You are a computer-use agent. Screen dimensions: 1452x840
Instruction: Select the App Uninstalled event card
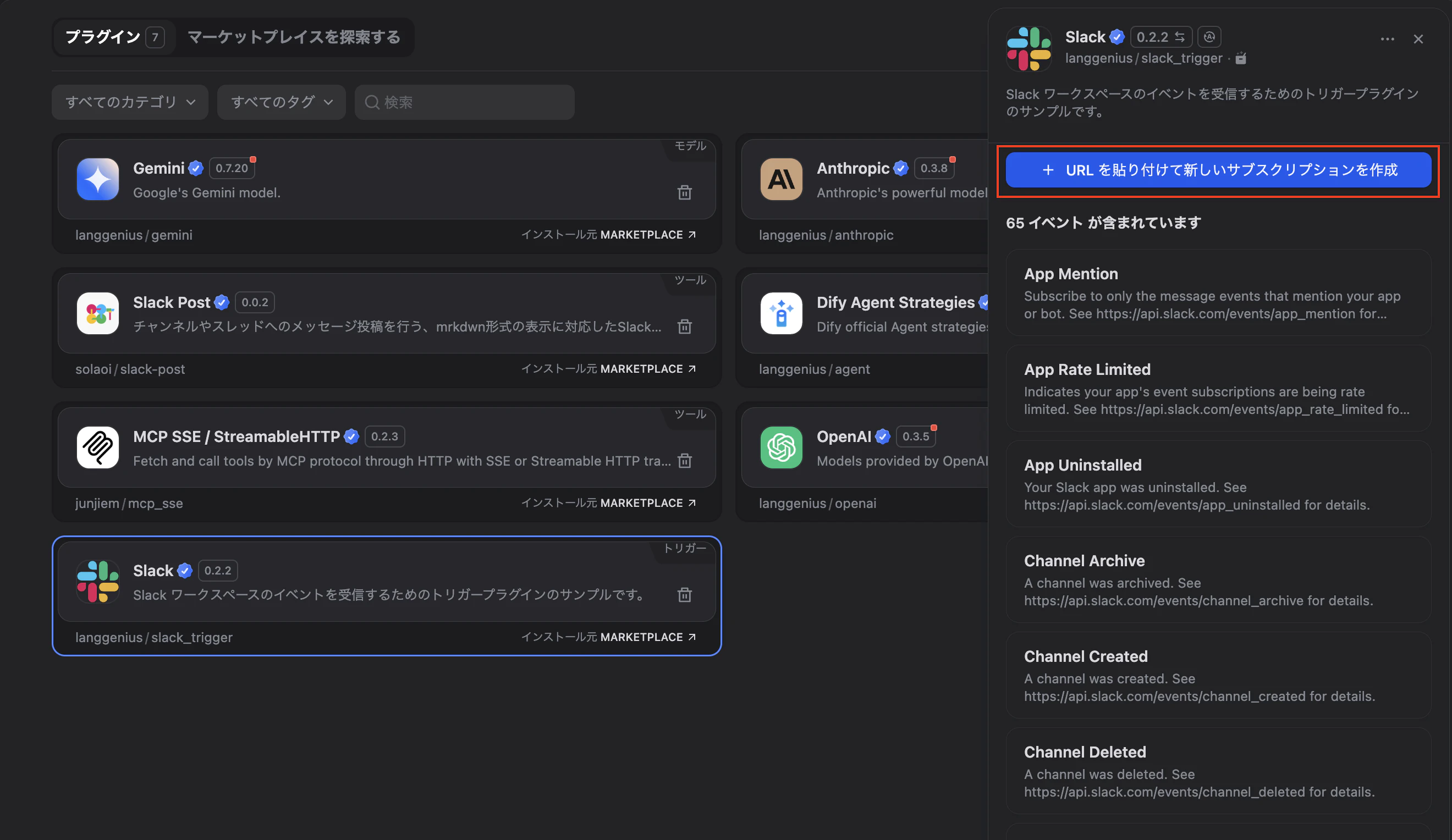click(x=1218, y=484)
